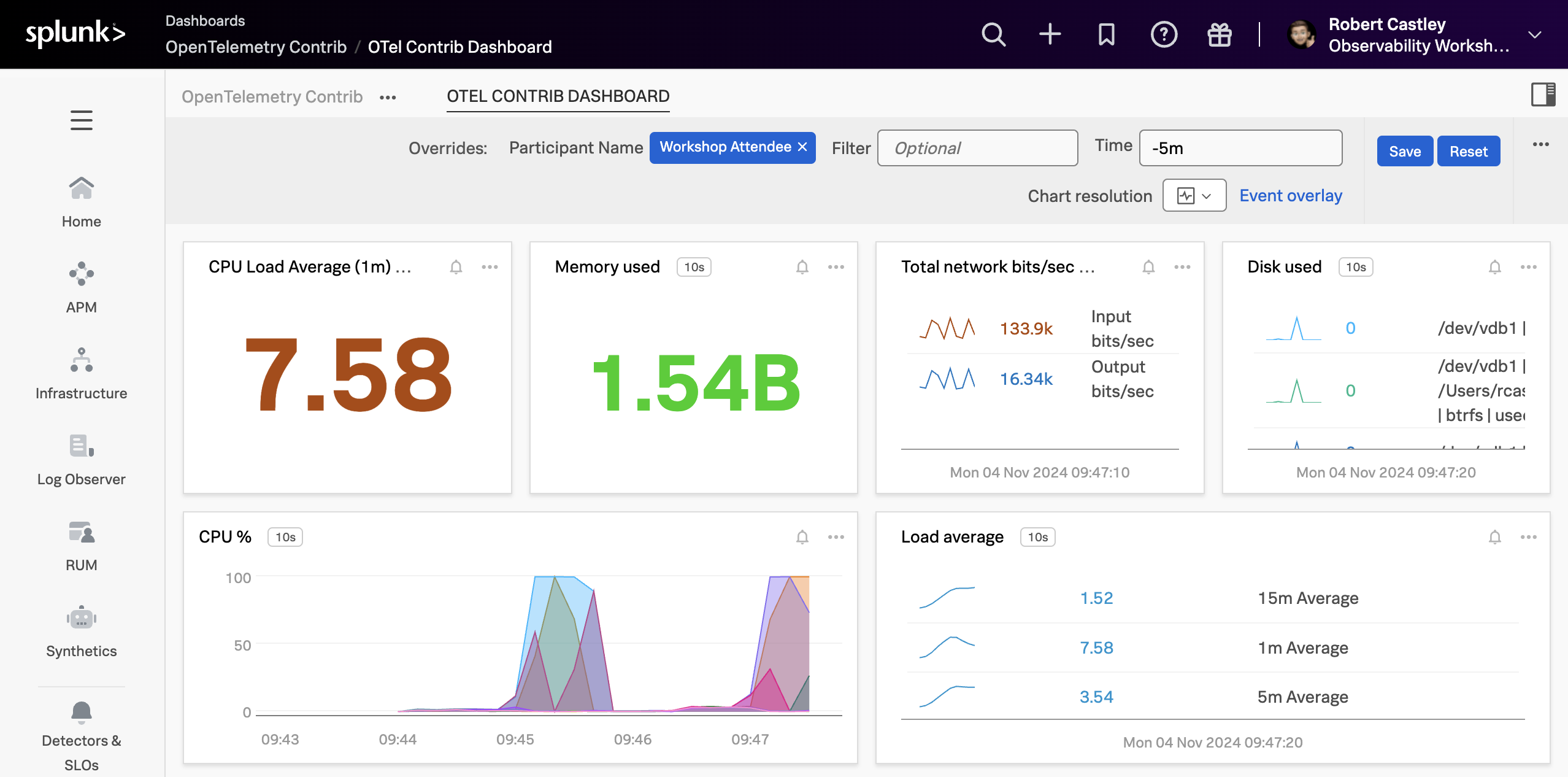This screenshot has width=1568, height=777.
Task: Open Detectors & SLOs from the sidebar
Action: click(81, 727)
